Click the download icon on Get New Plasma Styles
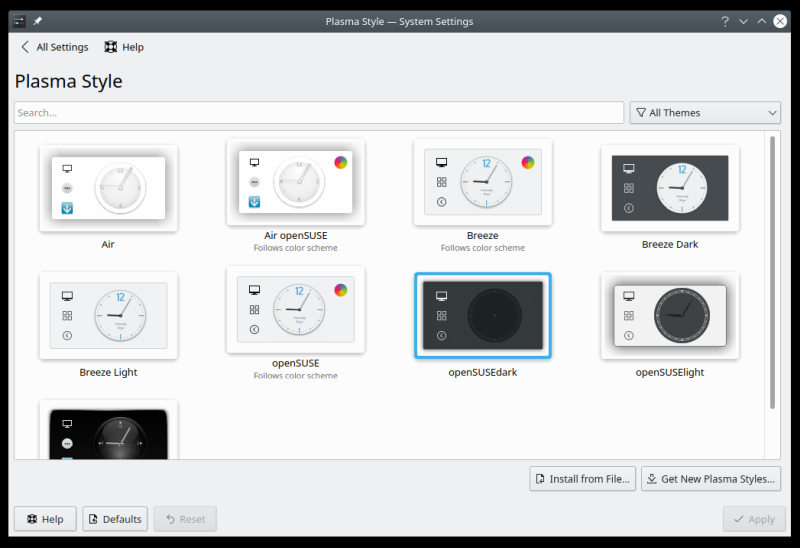 tap(652, 479)
